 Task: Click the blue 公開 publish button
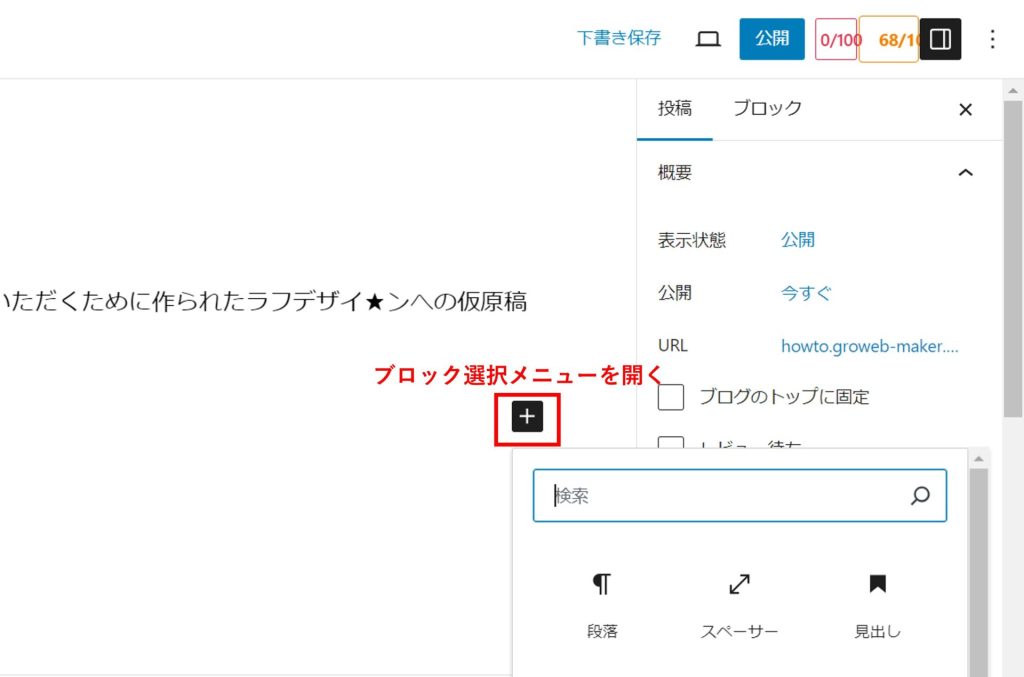pos(771,39)
